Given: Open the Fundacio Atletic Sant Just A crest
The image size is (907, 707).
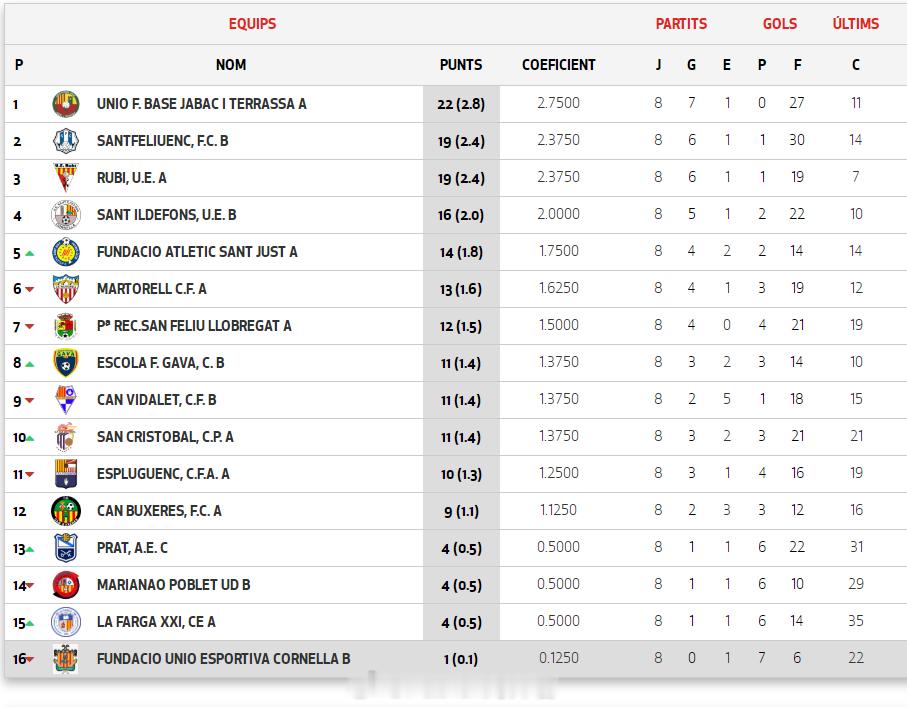Looking at the screenshot, I should click(x=65, y=252).
